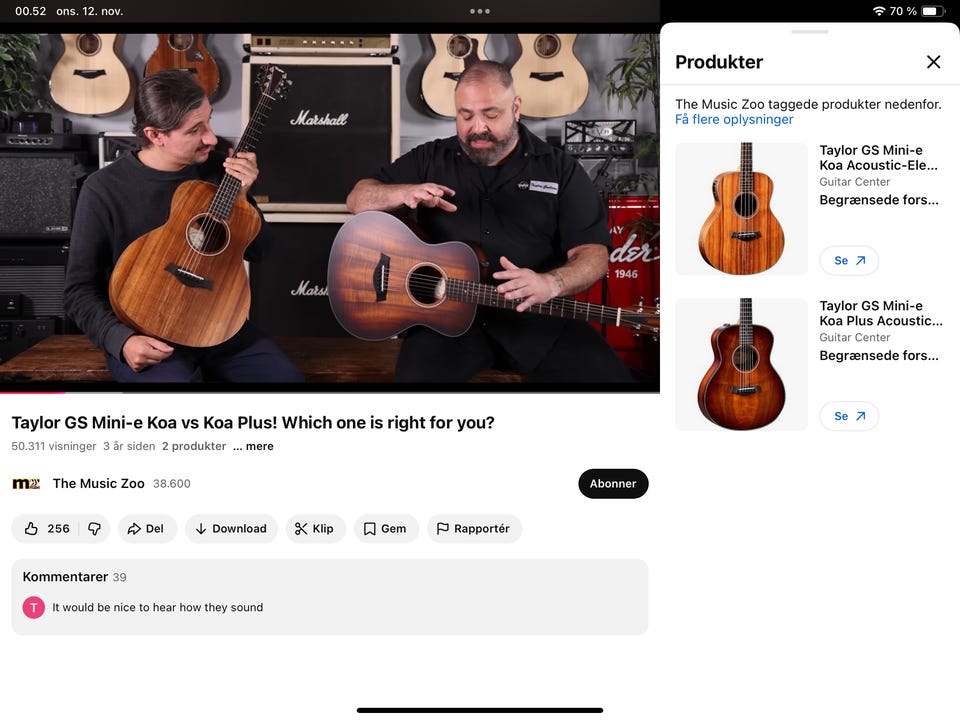Open the three-dot multitasking menu
Screen dimensions: 960x720
479,11
